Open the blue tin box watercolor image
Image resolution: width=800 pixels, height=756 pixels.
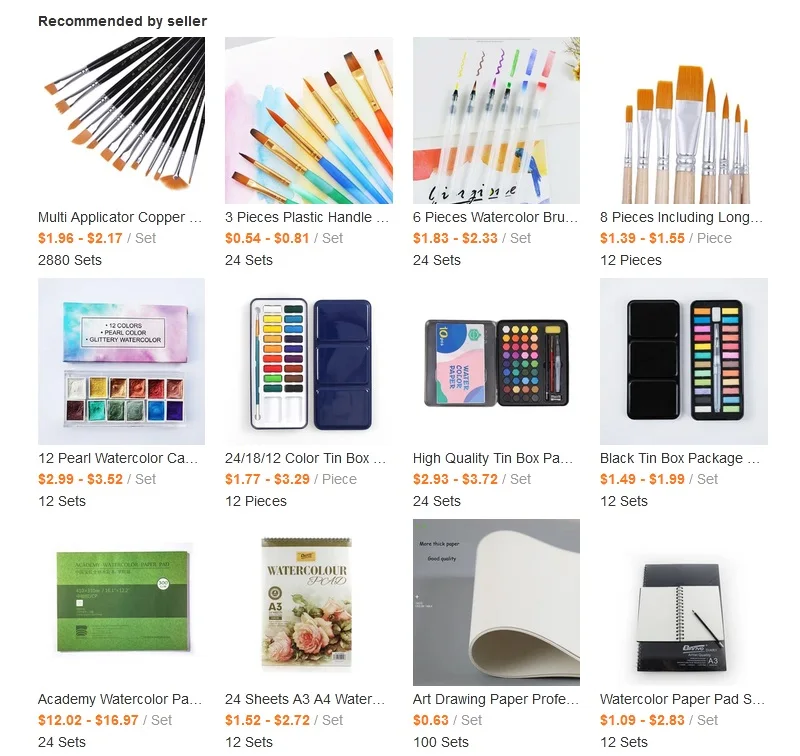click(309, 361)
